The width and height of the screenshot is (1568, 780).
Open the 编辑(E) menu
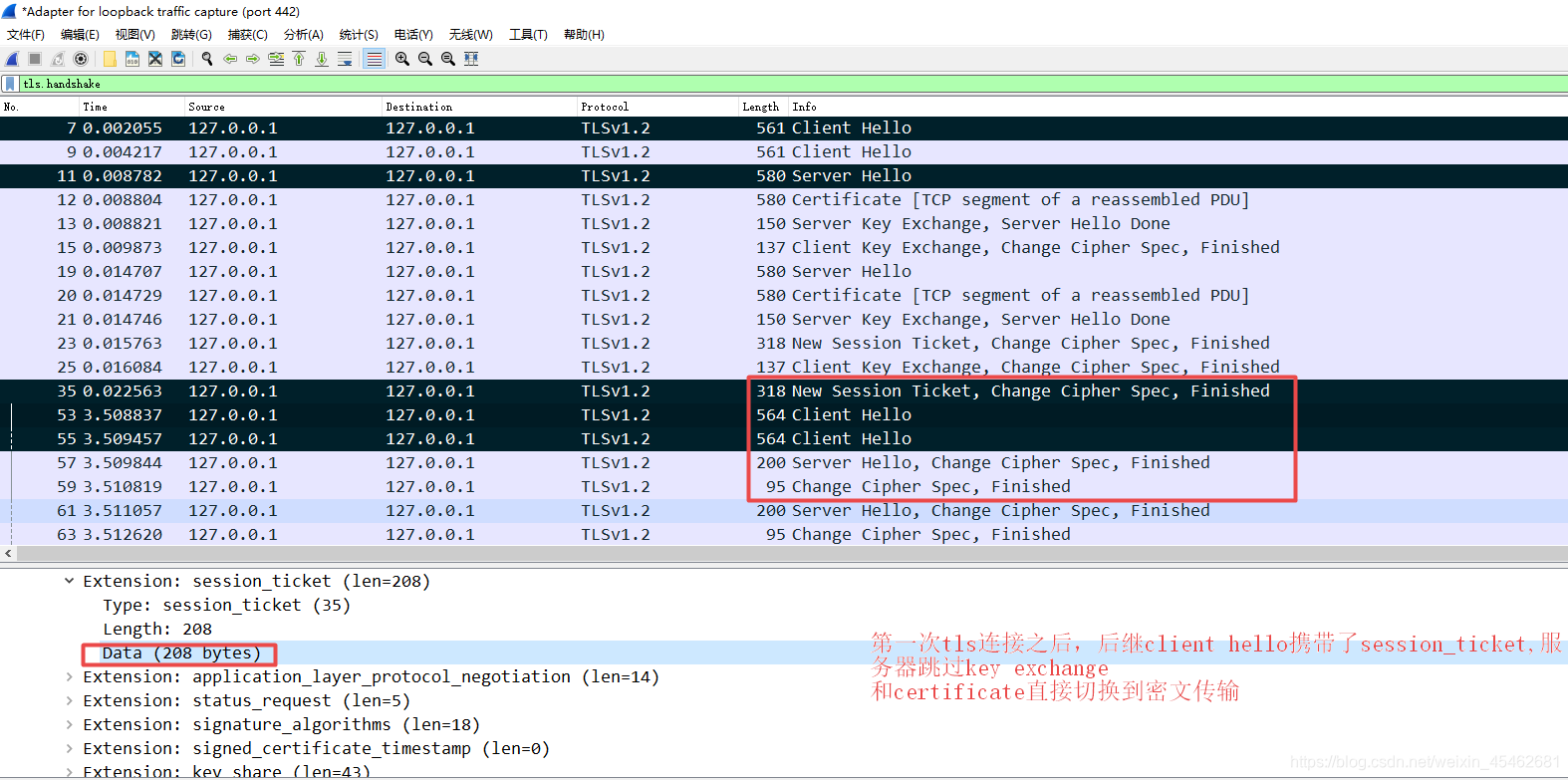80,35
